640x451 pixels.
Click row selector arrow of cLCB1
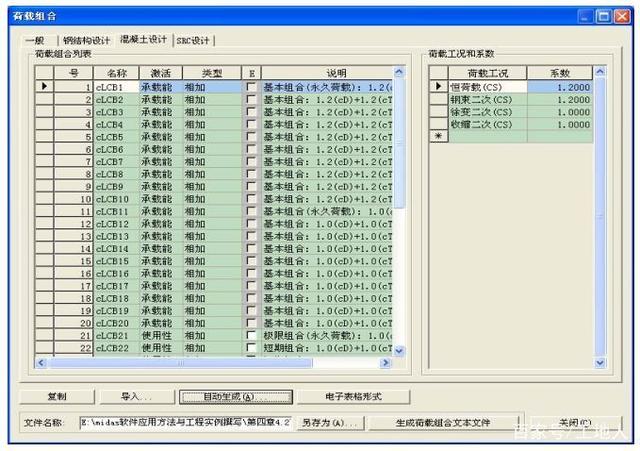(44, 87)
